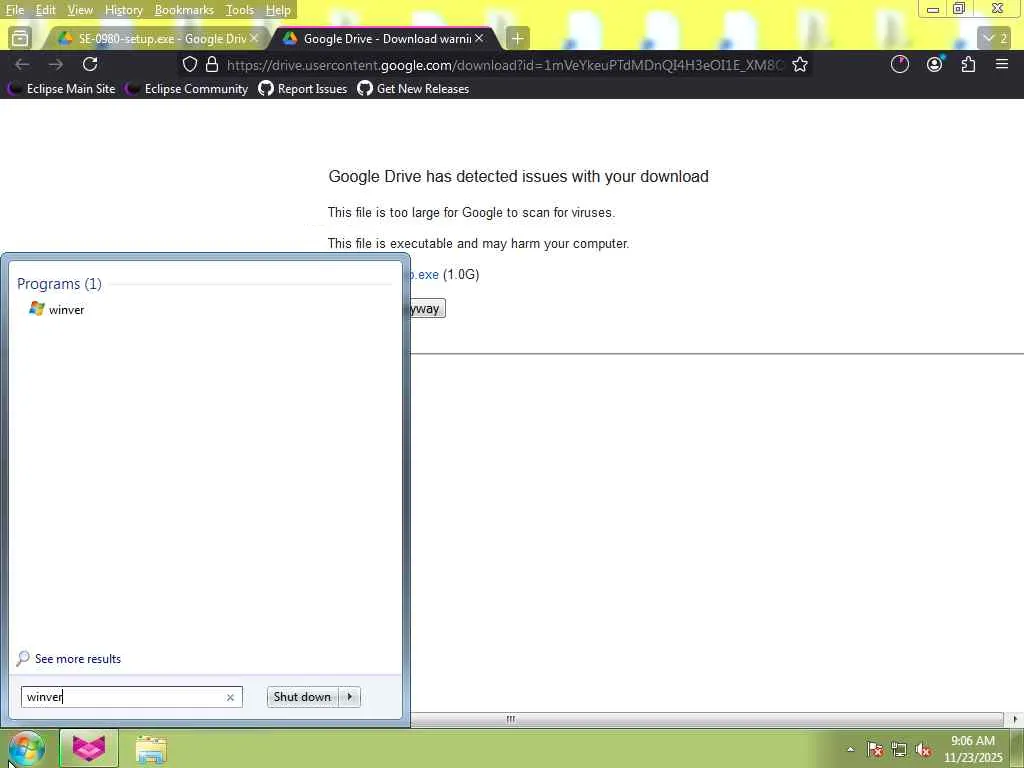
Task: Open the application hamburger menu
Action: [1002, 64]
